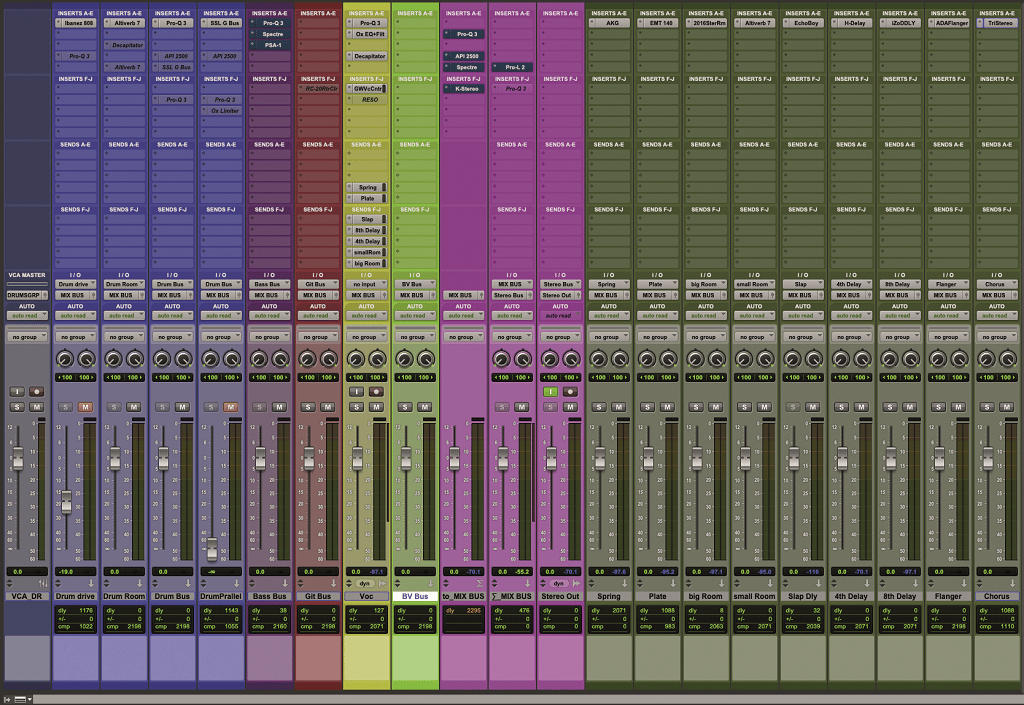Open Stereo Out output selector on Stereo Out

click(560, 295)
